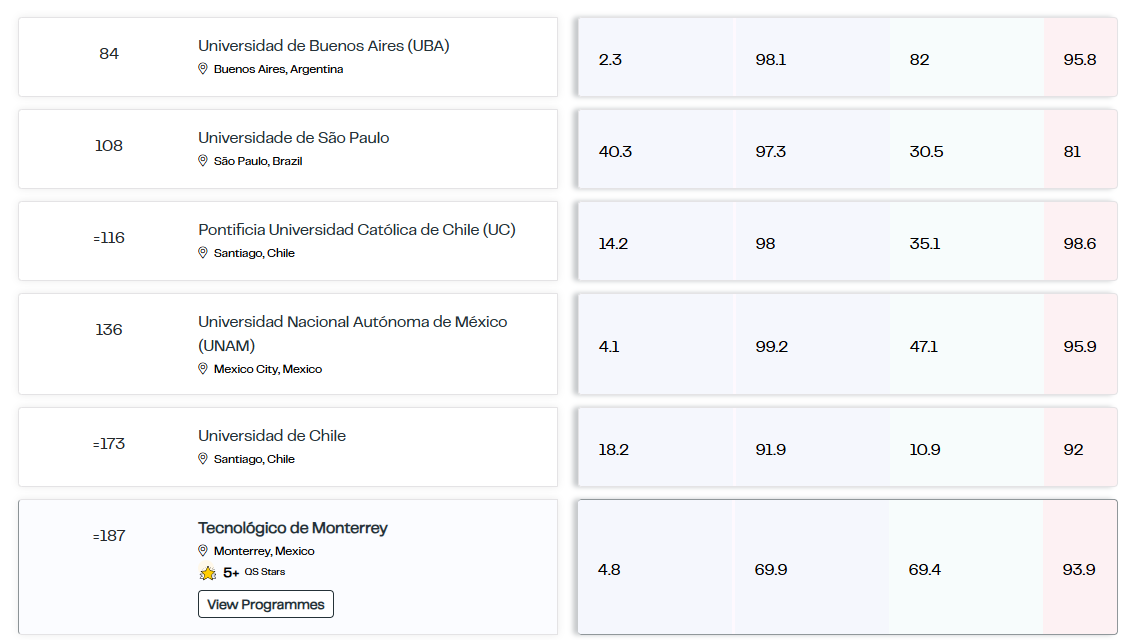Open Tecnológico de Monterrey university link

pyautogui.click(x=292, y=528)
